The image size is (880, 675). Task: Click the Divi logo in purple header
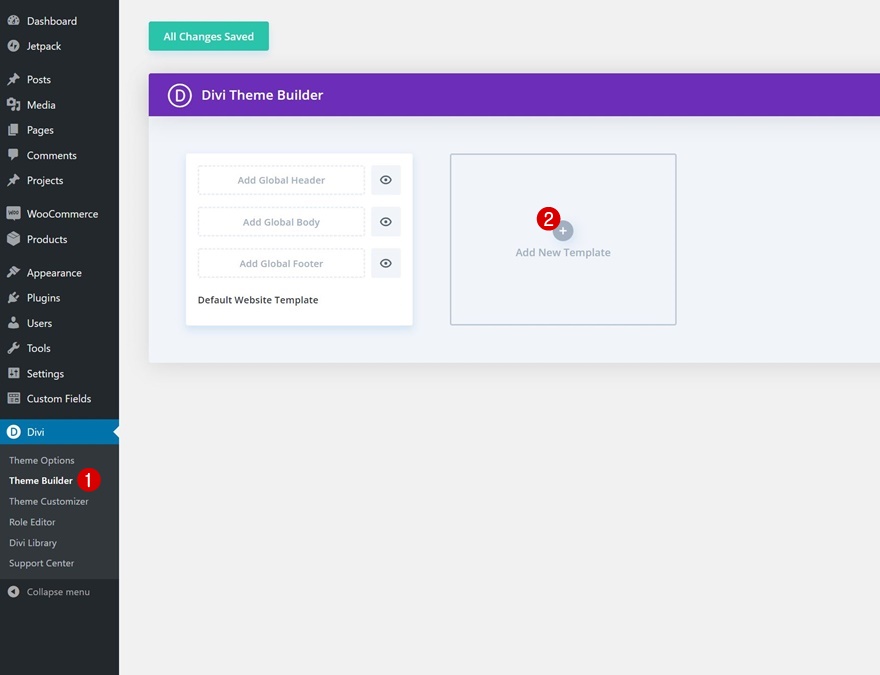coord(180,95)
